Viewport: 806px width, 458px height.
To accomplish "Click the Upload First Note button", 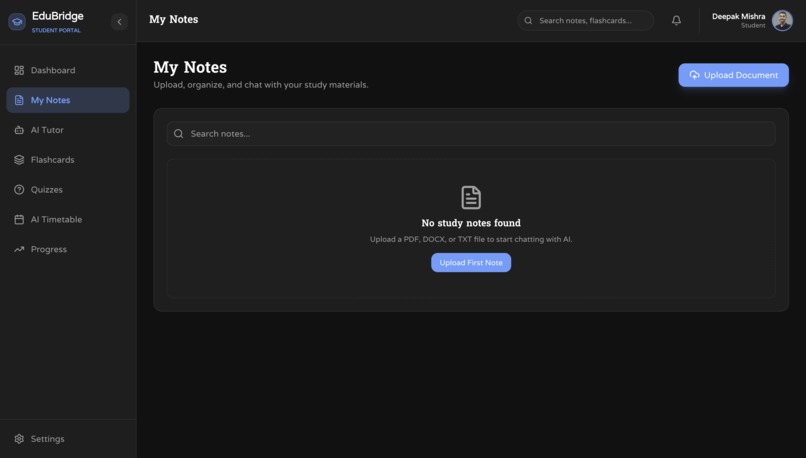I will (471, 263).
